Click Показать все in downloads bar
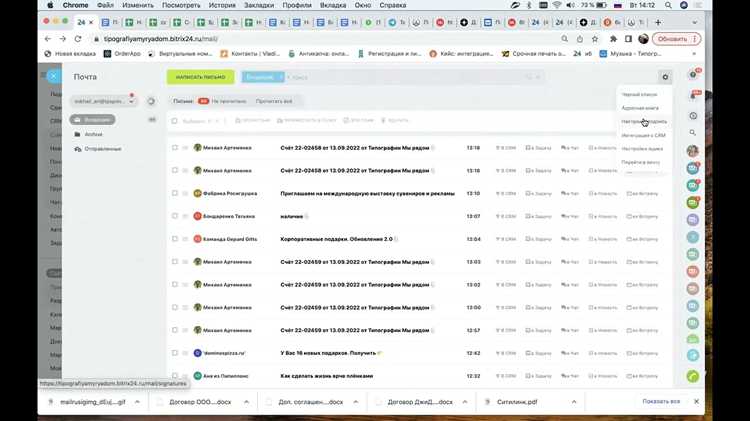 pos(661,401)
